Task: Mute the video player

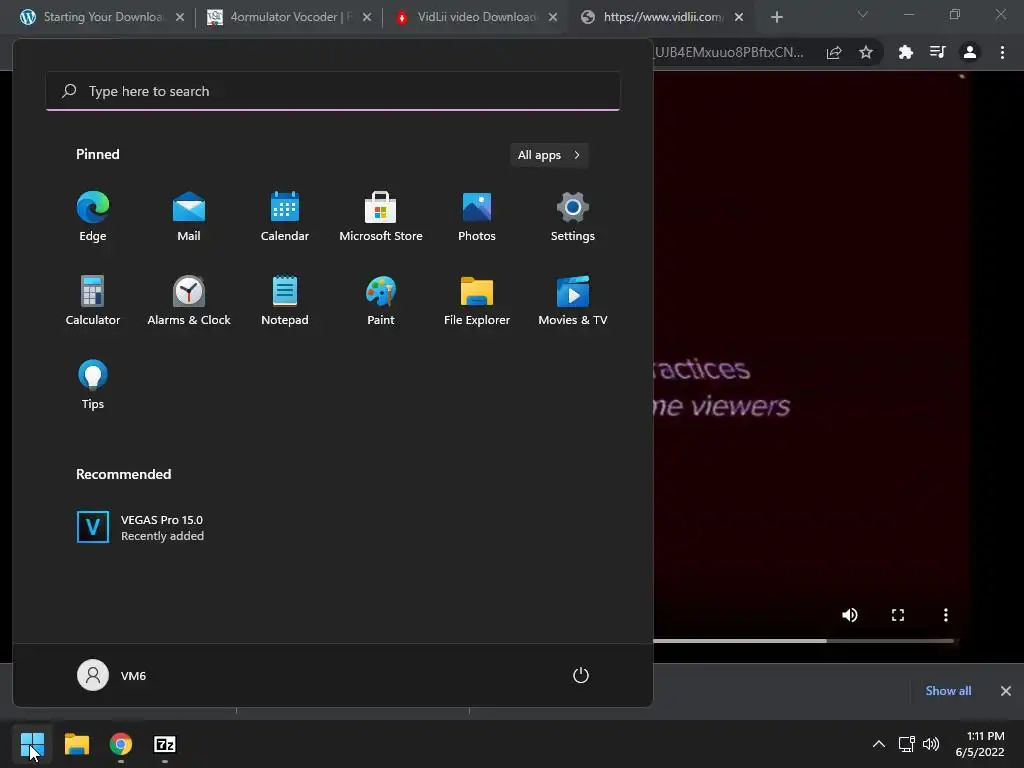Action: [x=850, y=615]
